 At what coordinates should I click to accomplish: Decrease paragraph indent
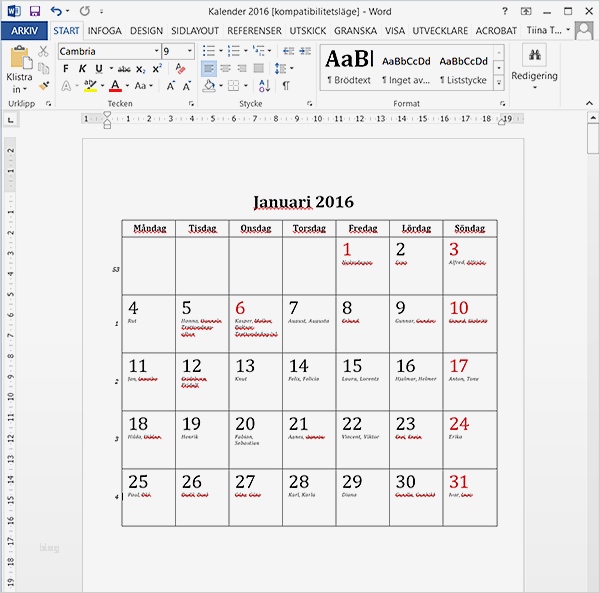tap(289, 51)
